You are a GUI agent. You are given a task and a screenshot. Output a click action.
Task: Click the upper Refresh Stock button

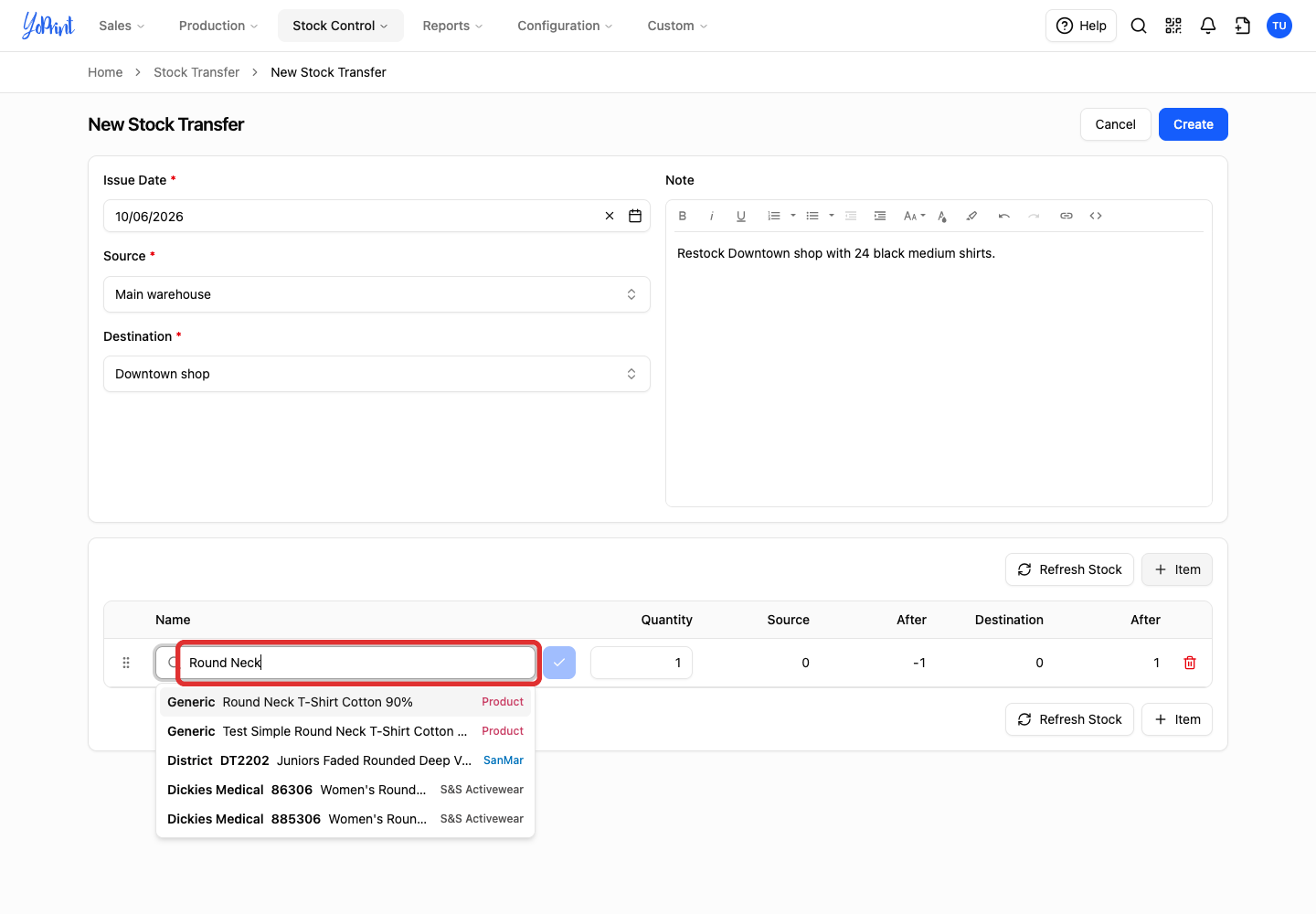click(x=1069, y=569)
